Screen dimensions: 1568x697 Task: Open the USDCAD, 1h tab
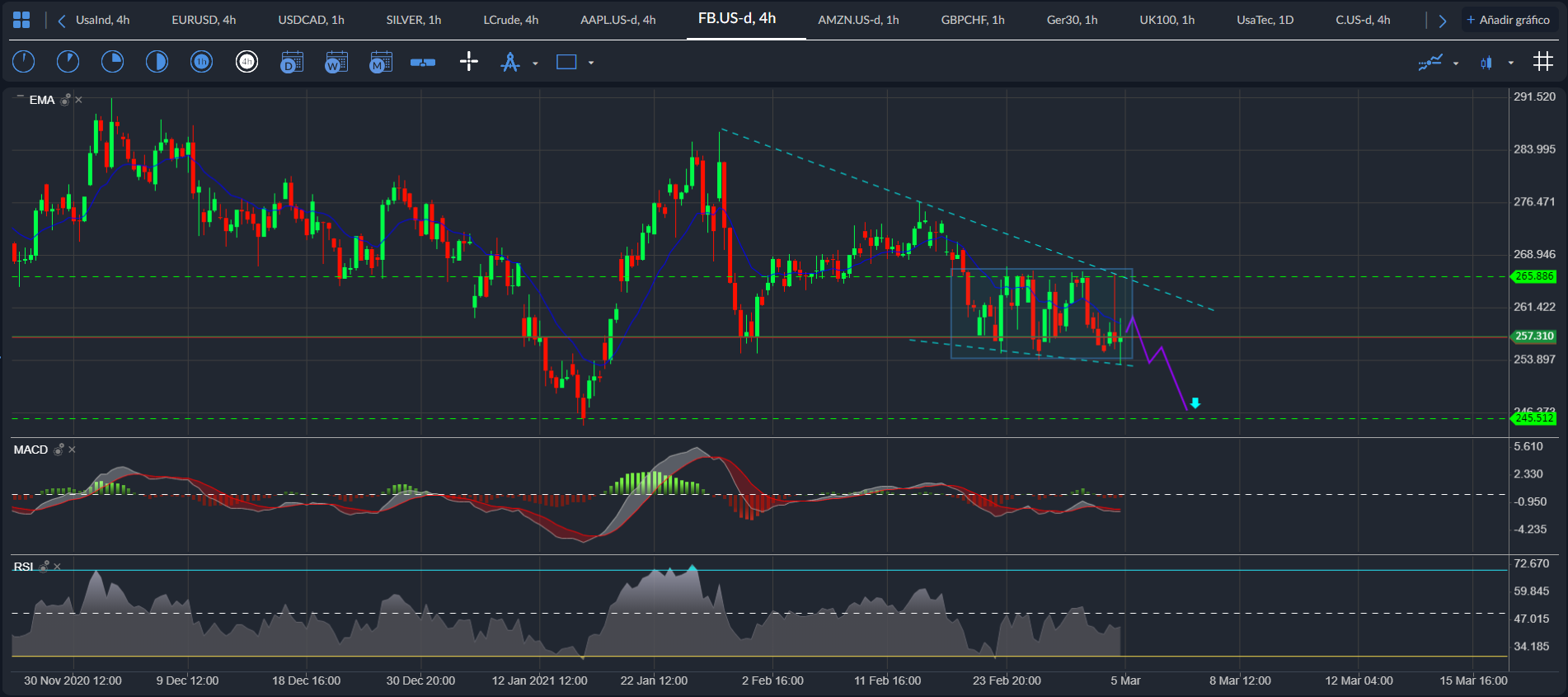tap(312, 20)
